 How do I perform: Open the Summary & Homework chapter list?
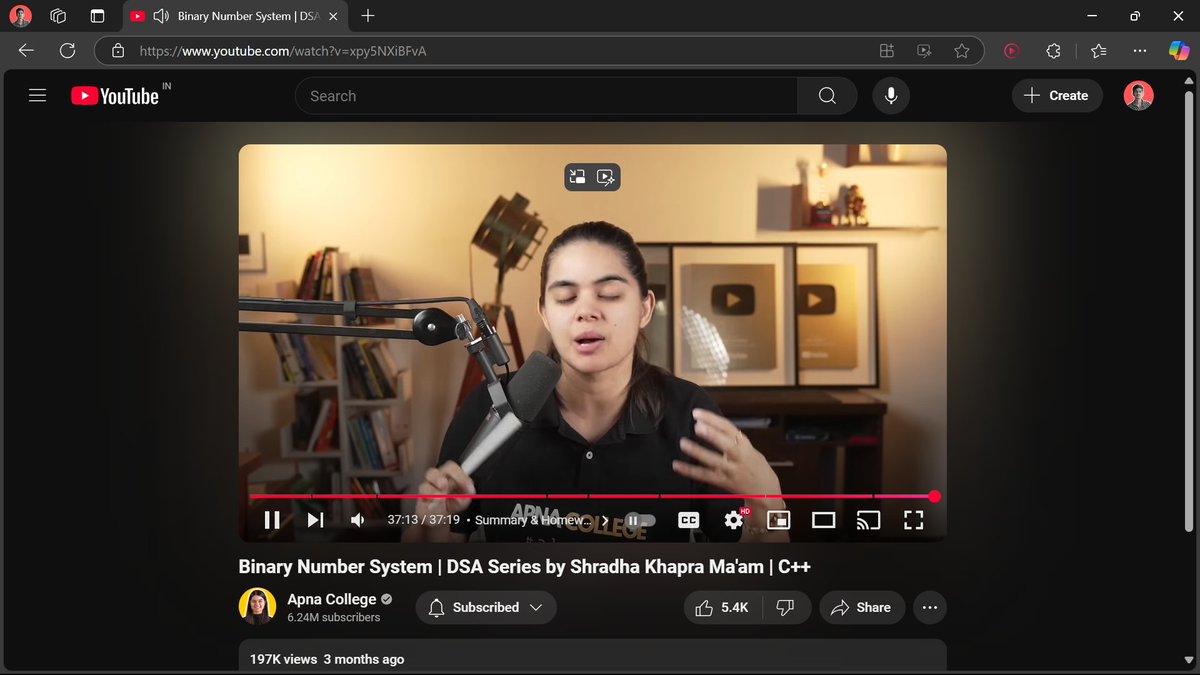[542, 520]
